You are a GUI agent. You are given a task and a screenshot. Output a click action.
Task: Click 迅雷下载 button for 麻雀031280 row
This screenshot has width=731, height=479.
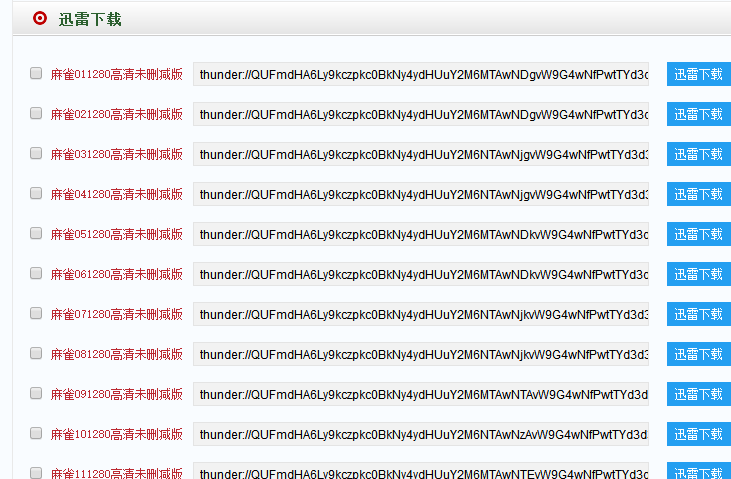tap(699, 154)
